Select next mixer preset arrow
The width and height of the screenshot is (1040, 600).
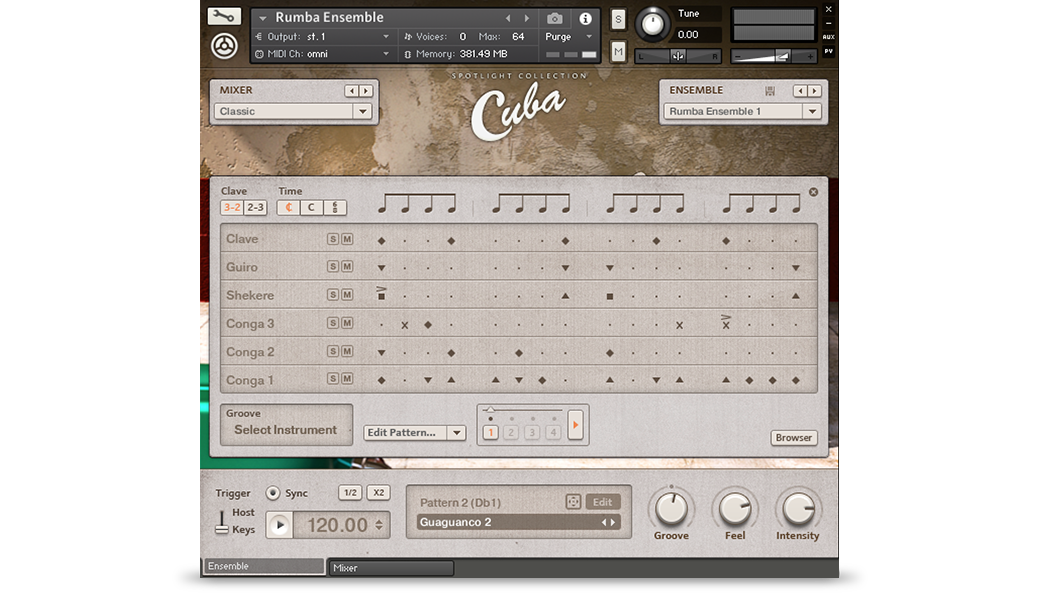(x=365, y=91)
